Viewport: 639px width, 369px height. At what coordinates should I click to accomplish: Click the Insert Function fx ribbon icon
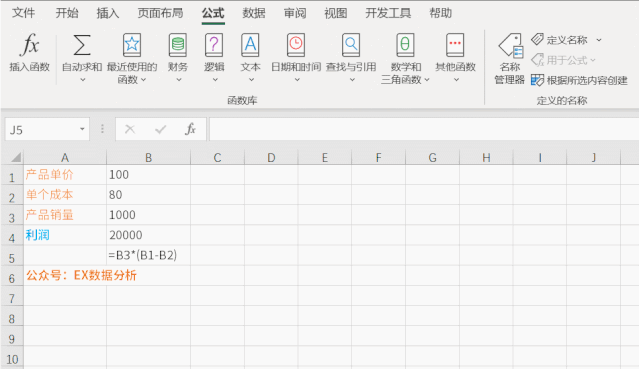29,45
